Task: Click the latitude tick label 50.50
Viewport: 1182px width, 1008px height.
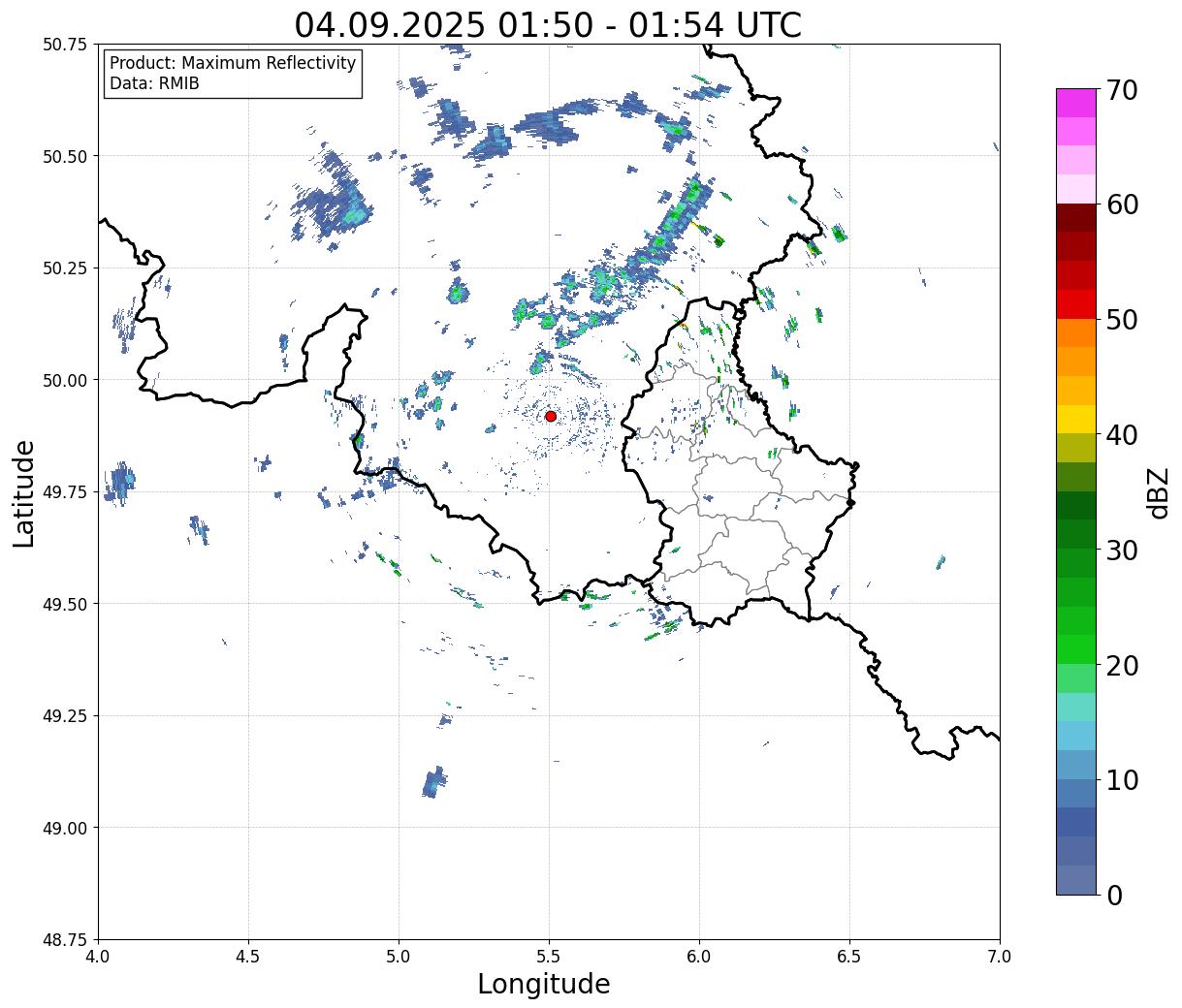Action: tap(66, 156)
